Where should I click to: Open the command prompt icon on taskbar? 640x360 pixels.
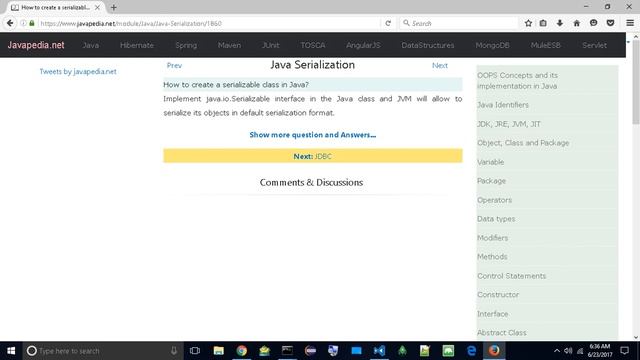coord(287,351)
